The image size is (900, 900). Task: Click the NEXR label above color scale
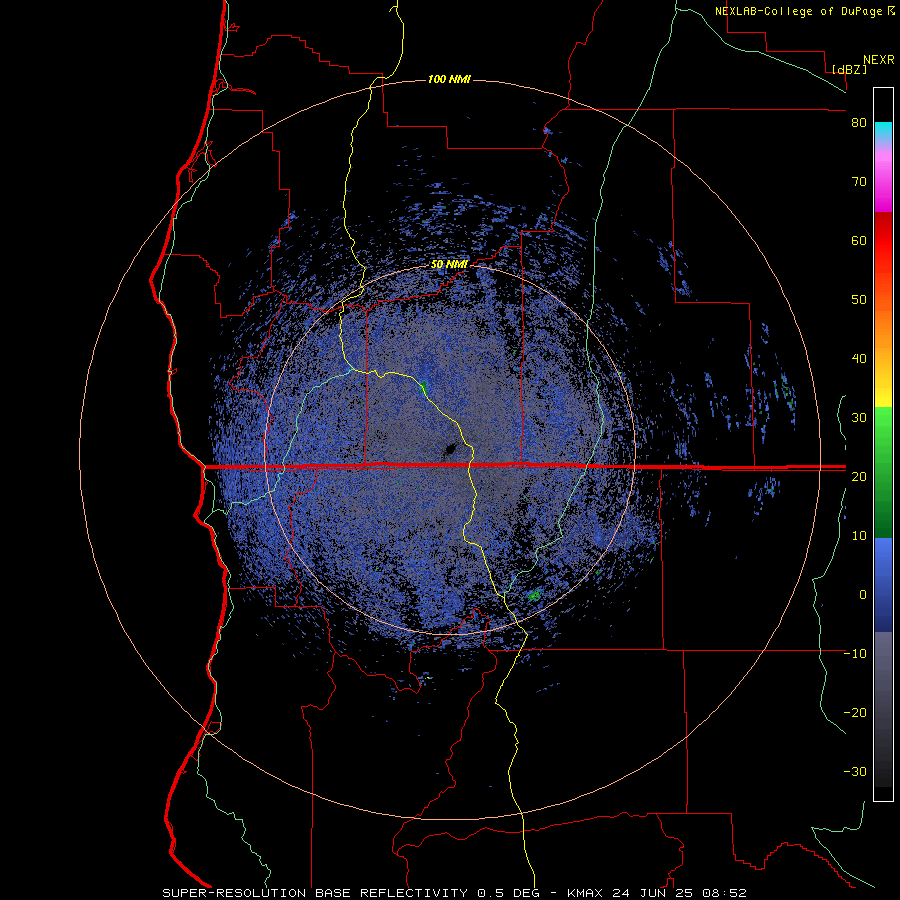click(x=879, y=60)
